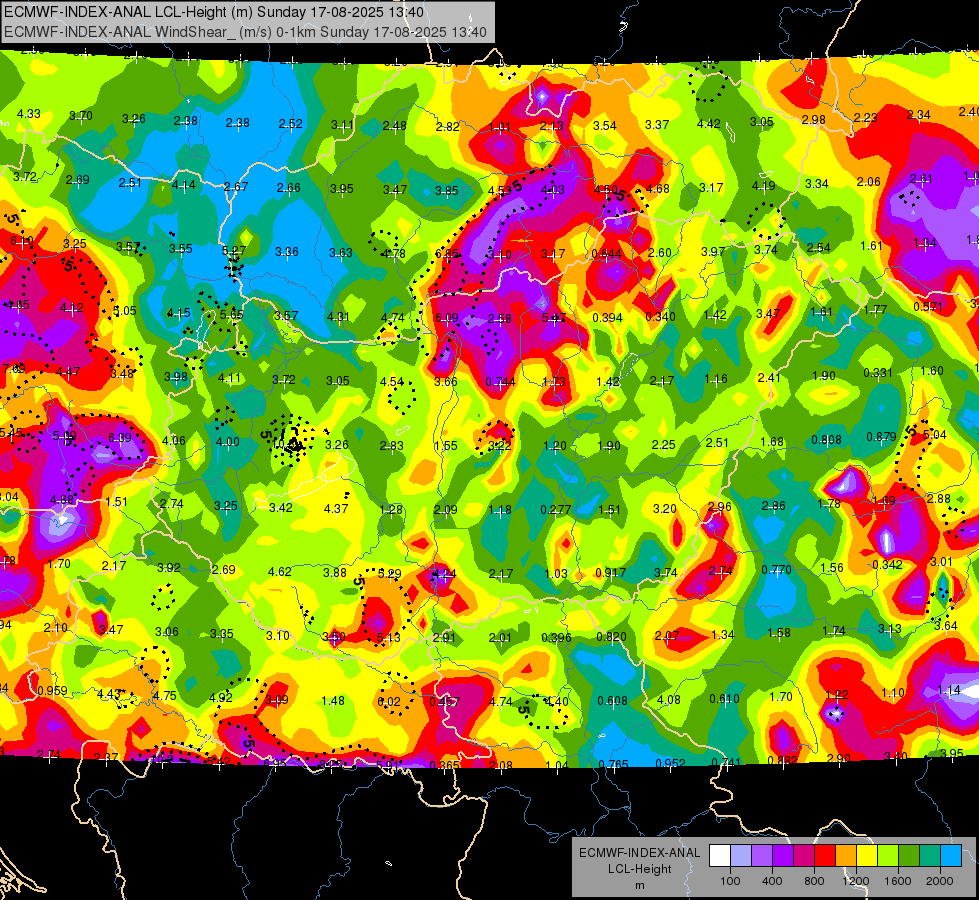Click the wind shear value 4.33
The width and height of the screenshot is (979, 900).
[x=29, y=114]
